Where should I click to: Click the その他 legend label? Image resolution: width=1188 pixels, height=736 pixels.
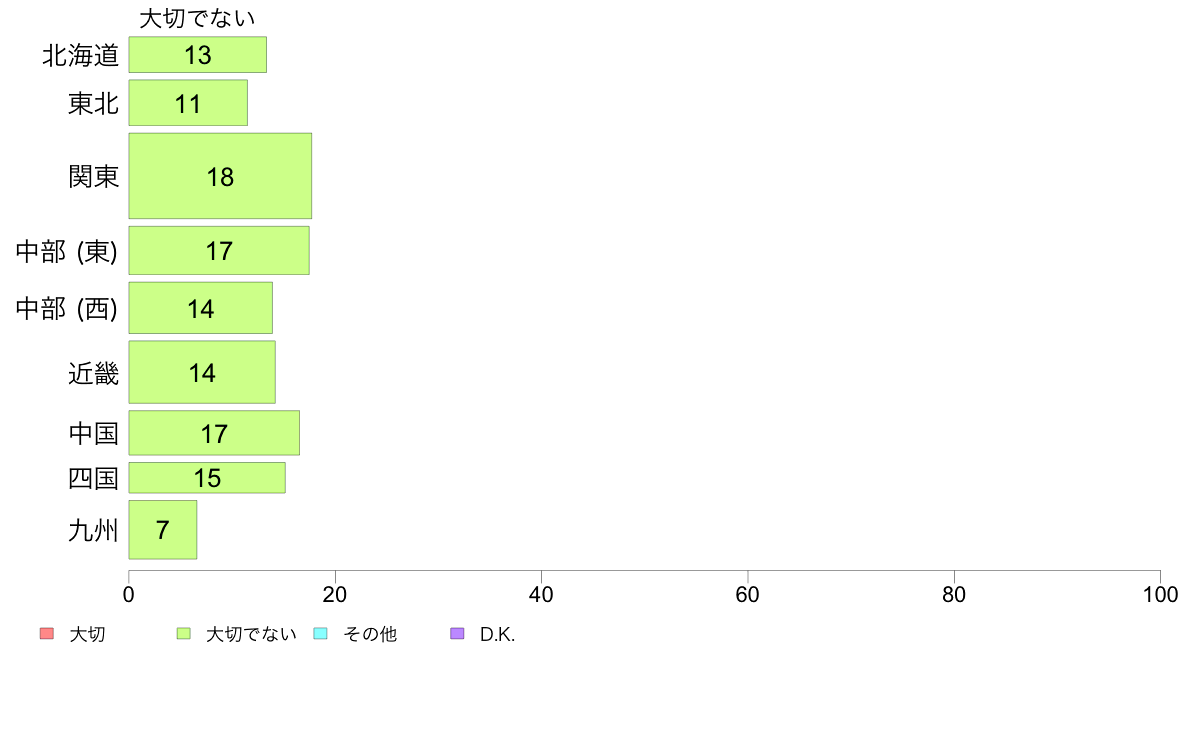[x=370, y=634]
